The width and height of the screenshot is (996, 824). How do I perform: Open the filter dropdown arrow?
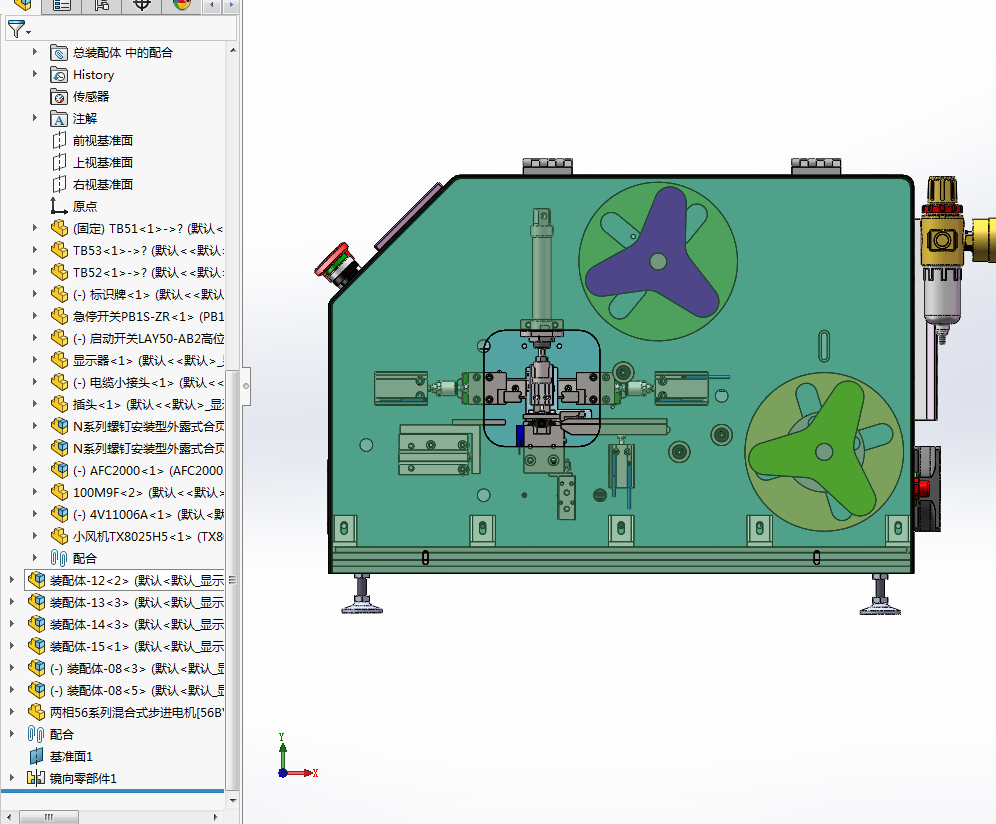pos(28,32)
